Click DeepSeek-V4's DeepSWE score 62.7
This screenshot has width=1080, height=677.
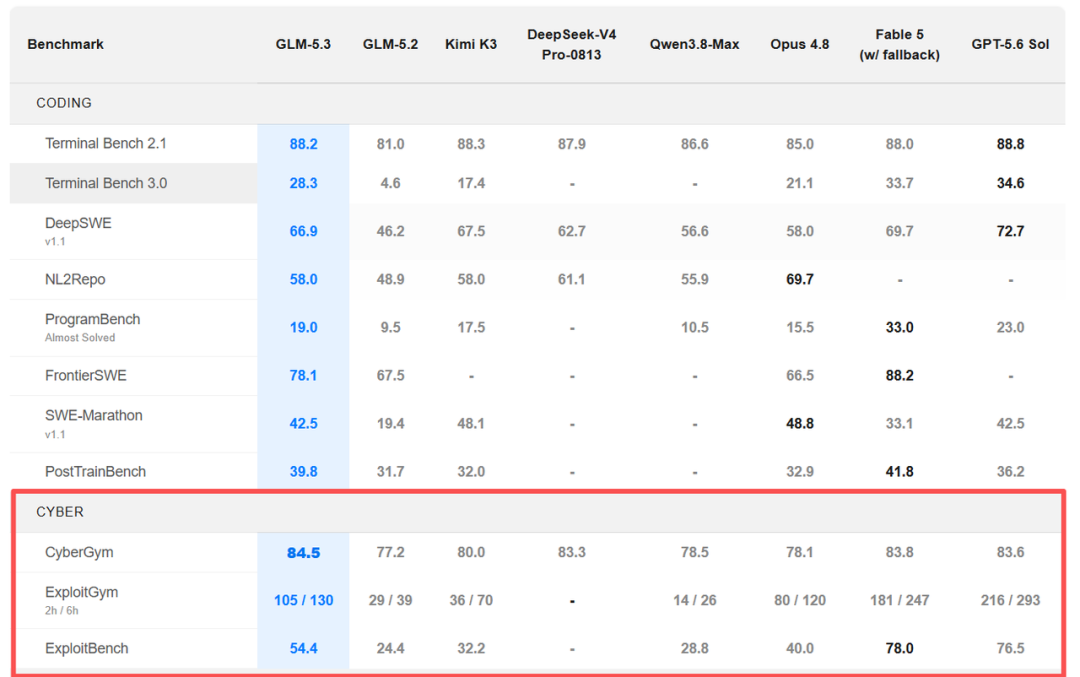(572, 231)
